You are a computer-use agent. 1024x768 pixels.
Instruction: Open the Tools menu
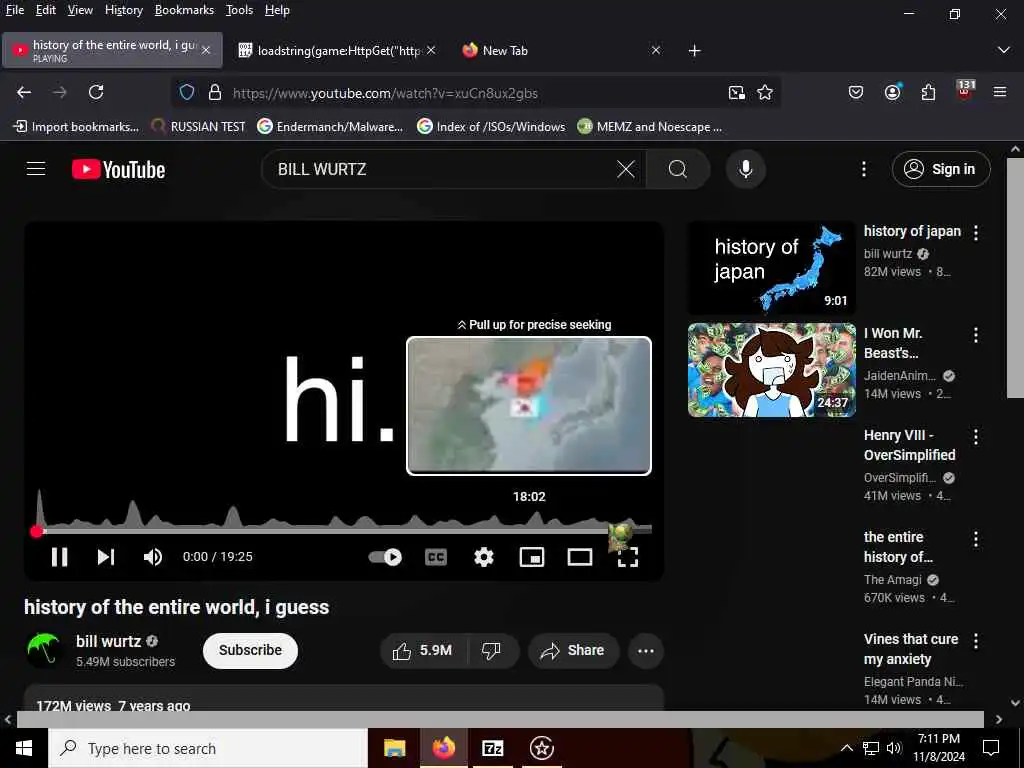[239, 10]
